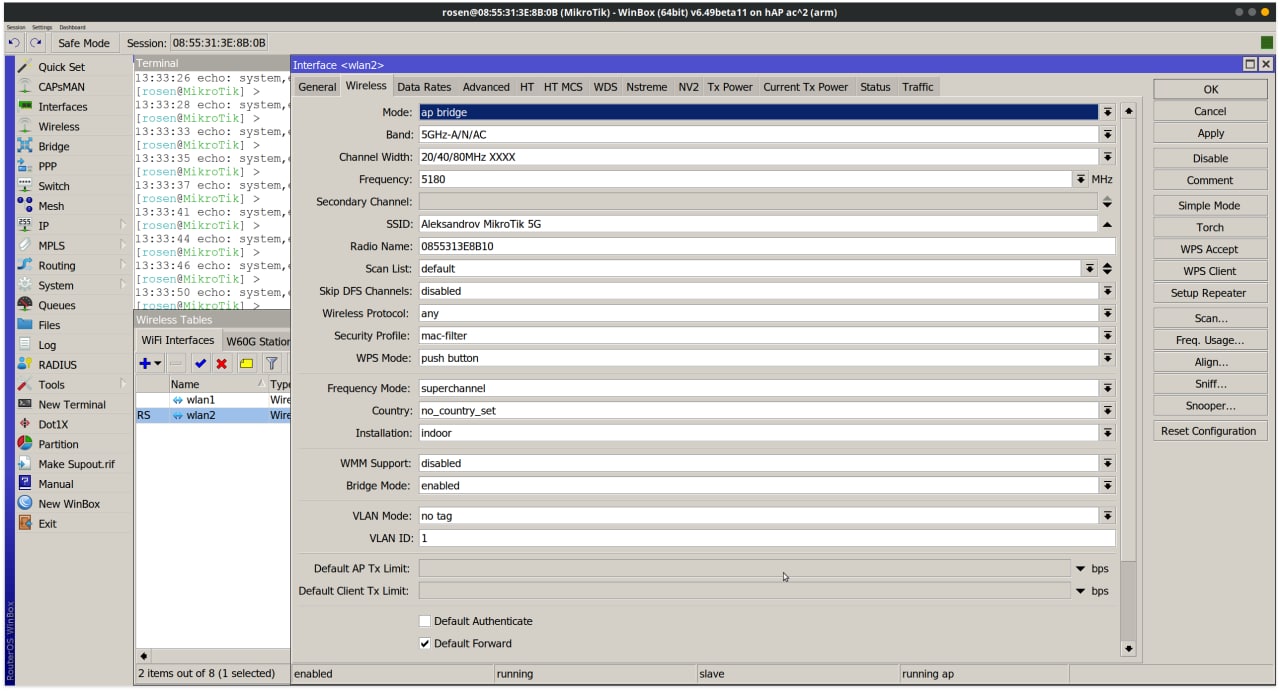Open the Country dropdown arrow
Screen dimensions: 1280x691
click(1107, 411)
